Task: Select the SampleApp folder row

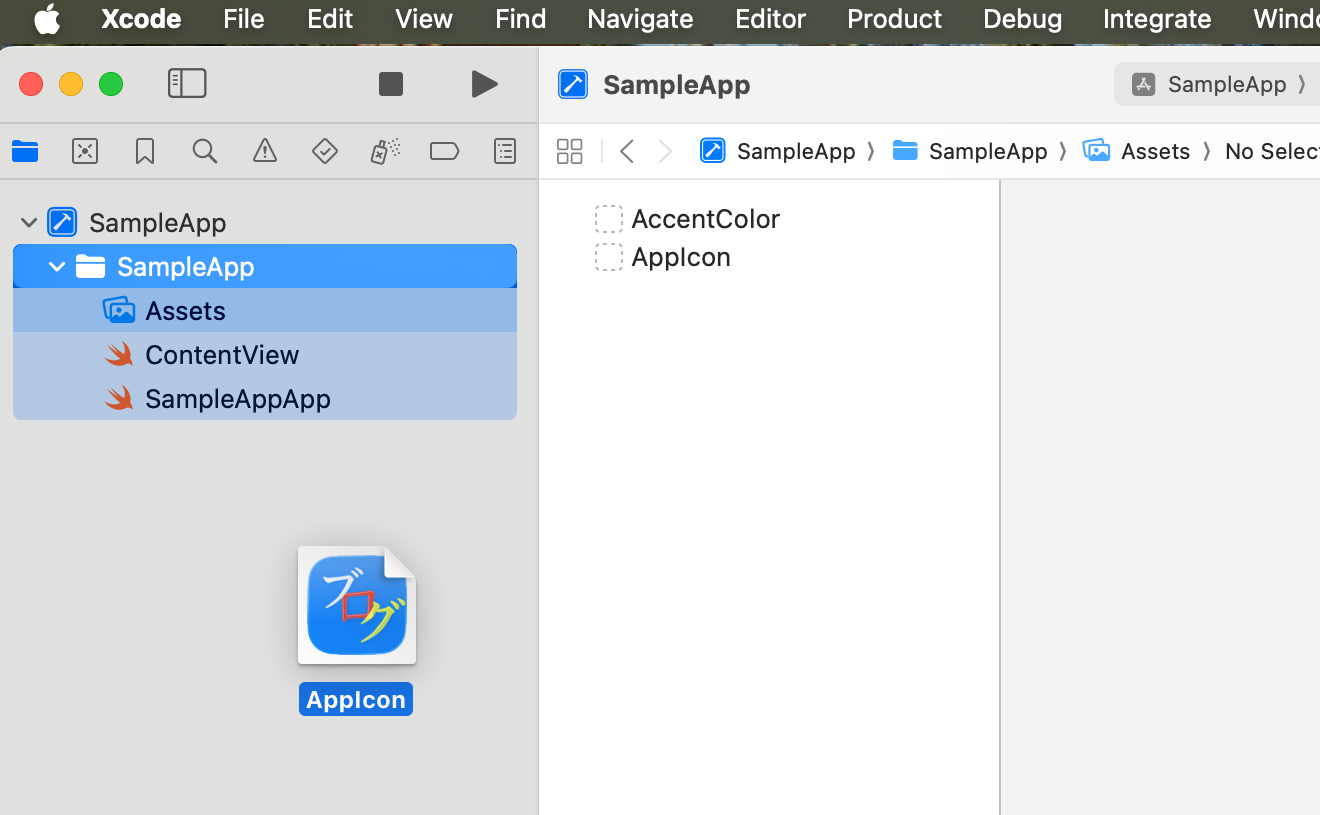Action: (265, 266)
